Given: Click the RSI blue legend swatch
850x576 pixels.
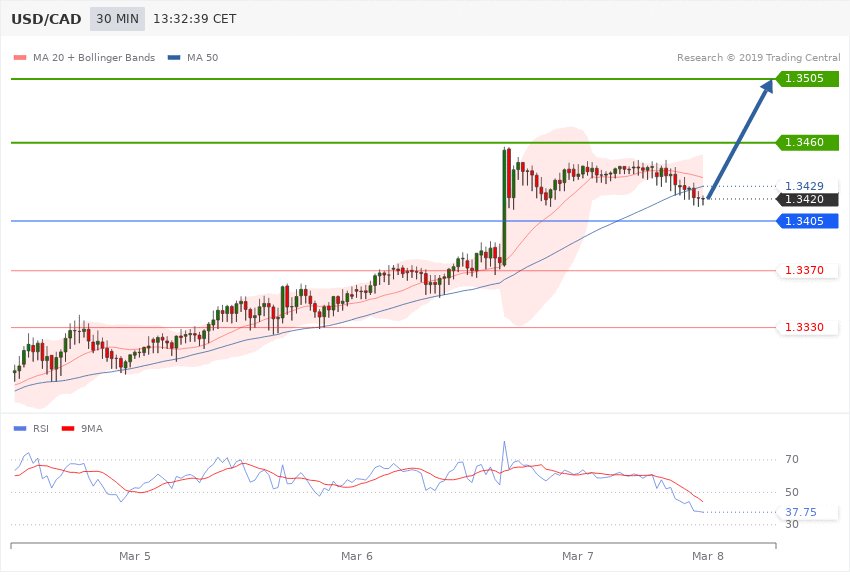Looking at the screenshot, I should point(20,429).
